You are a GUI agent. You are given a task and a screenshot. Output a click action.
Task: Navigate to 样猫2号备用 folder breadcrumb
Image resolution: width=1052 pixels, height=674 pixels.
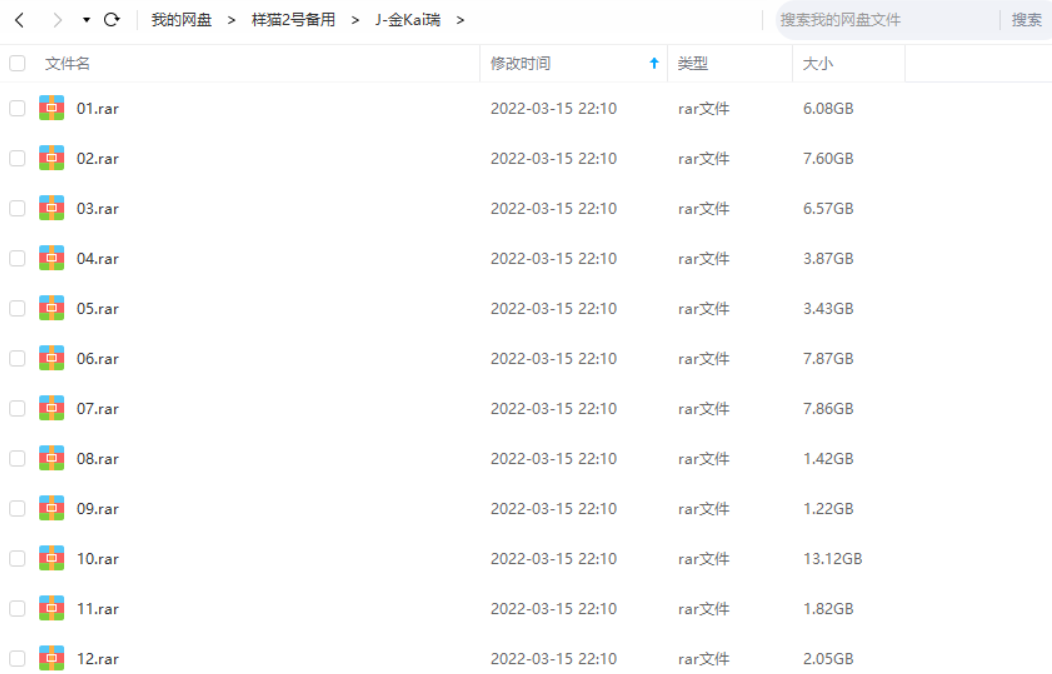(293, 20)
